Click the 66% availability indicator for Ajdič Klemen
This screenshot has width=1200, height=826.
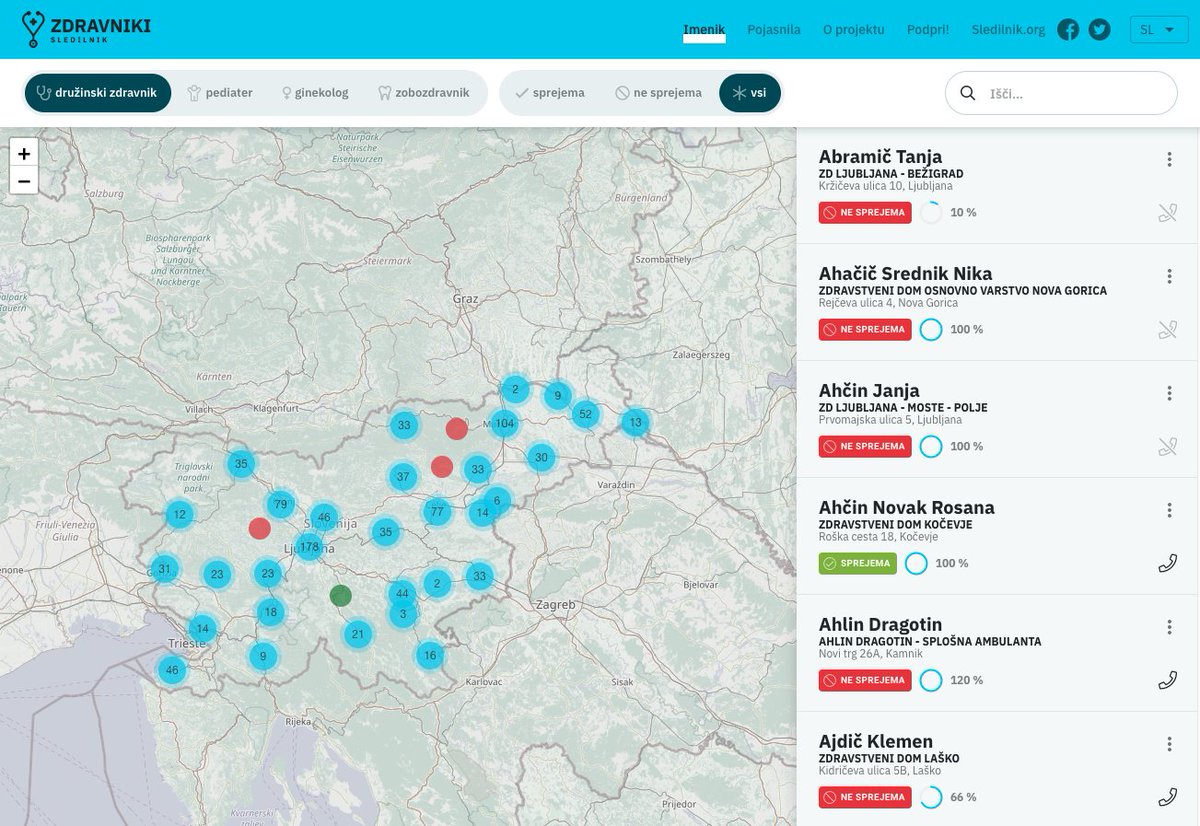pos(931,797)
